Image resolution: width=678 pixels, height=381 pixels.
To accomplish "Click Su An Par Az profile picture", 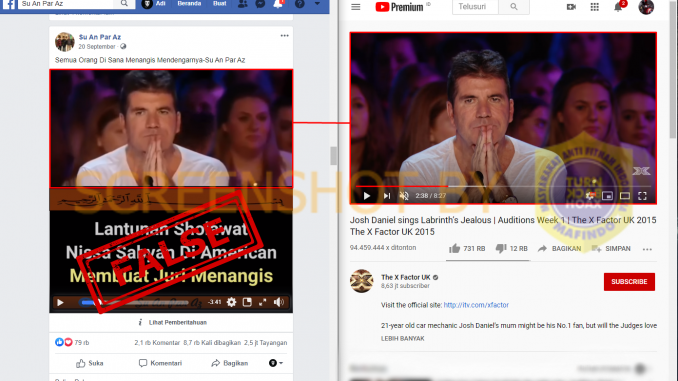I will 64,42.
